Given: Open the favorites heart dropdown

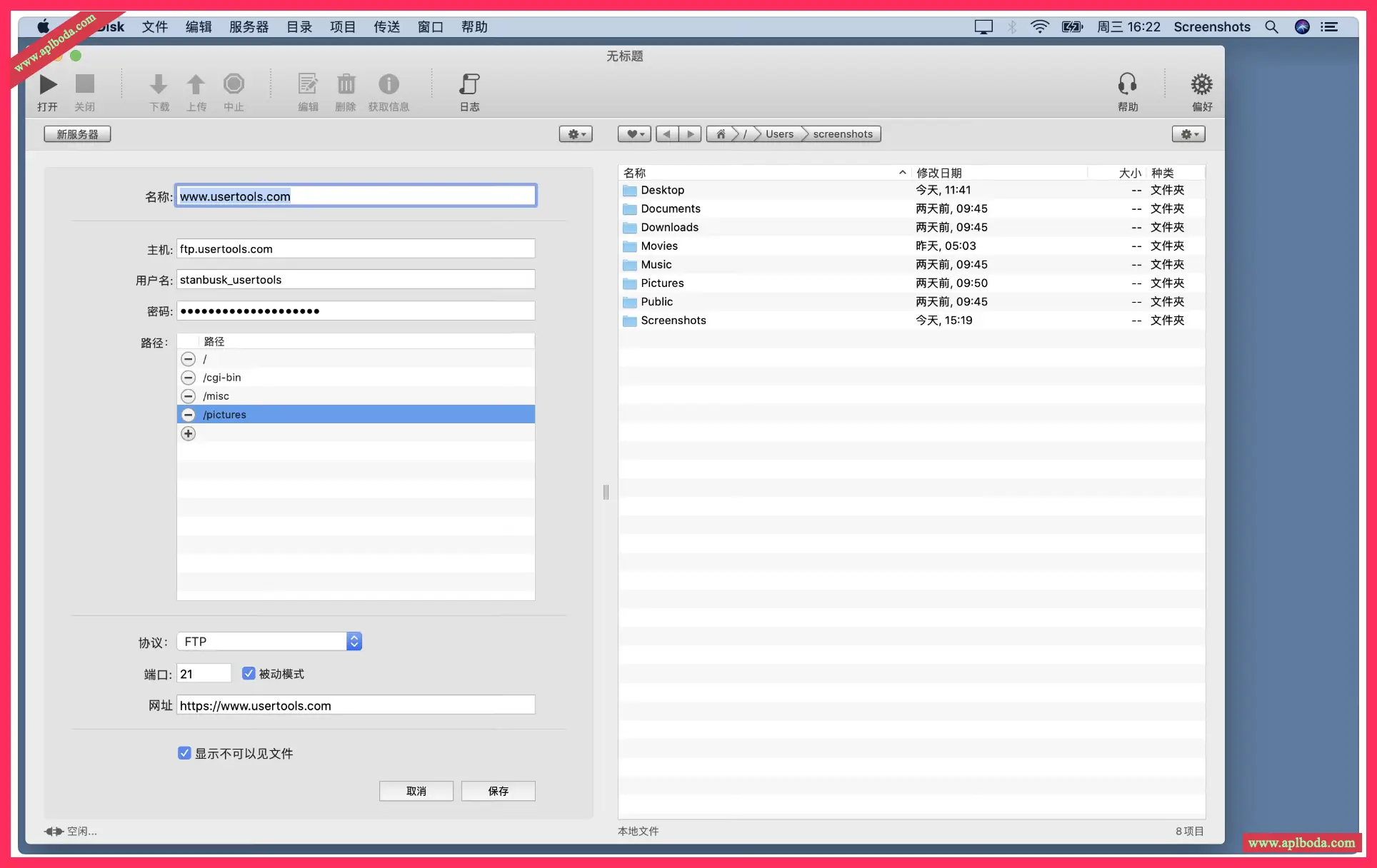Looking at the screenshot, I should pyautogui.click(x=634, y=134).
